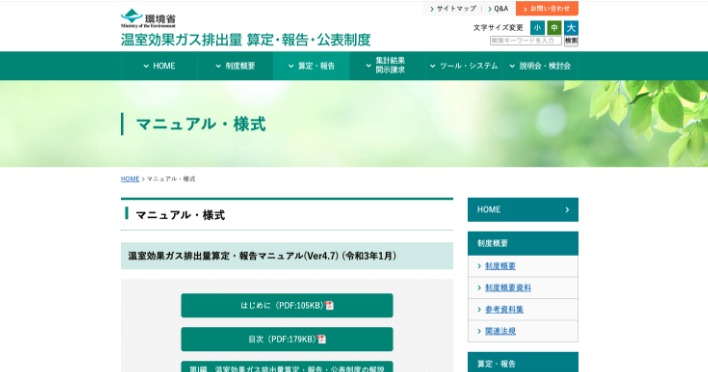
Task: Click the dropdown chevron next to ツール・システム
Action: [433, 66]
